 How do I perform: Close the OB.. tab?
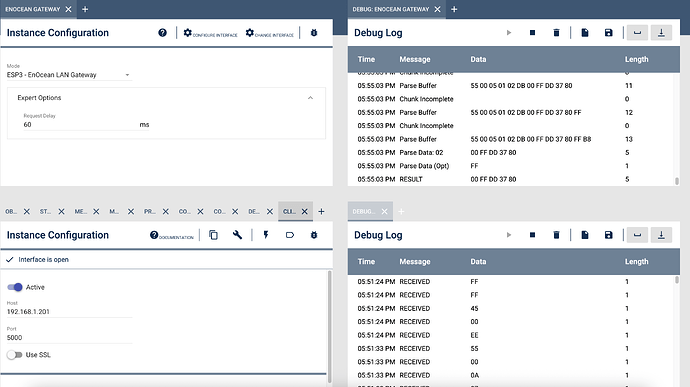[27, 212]
